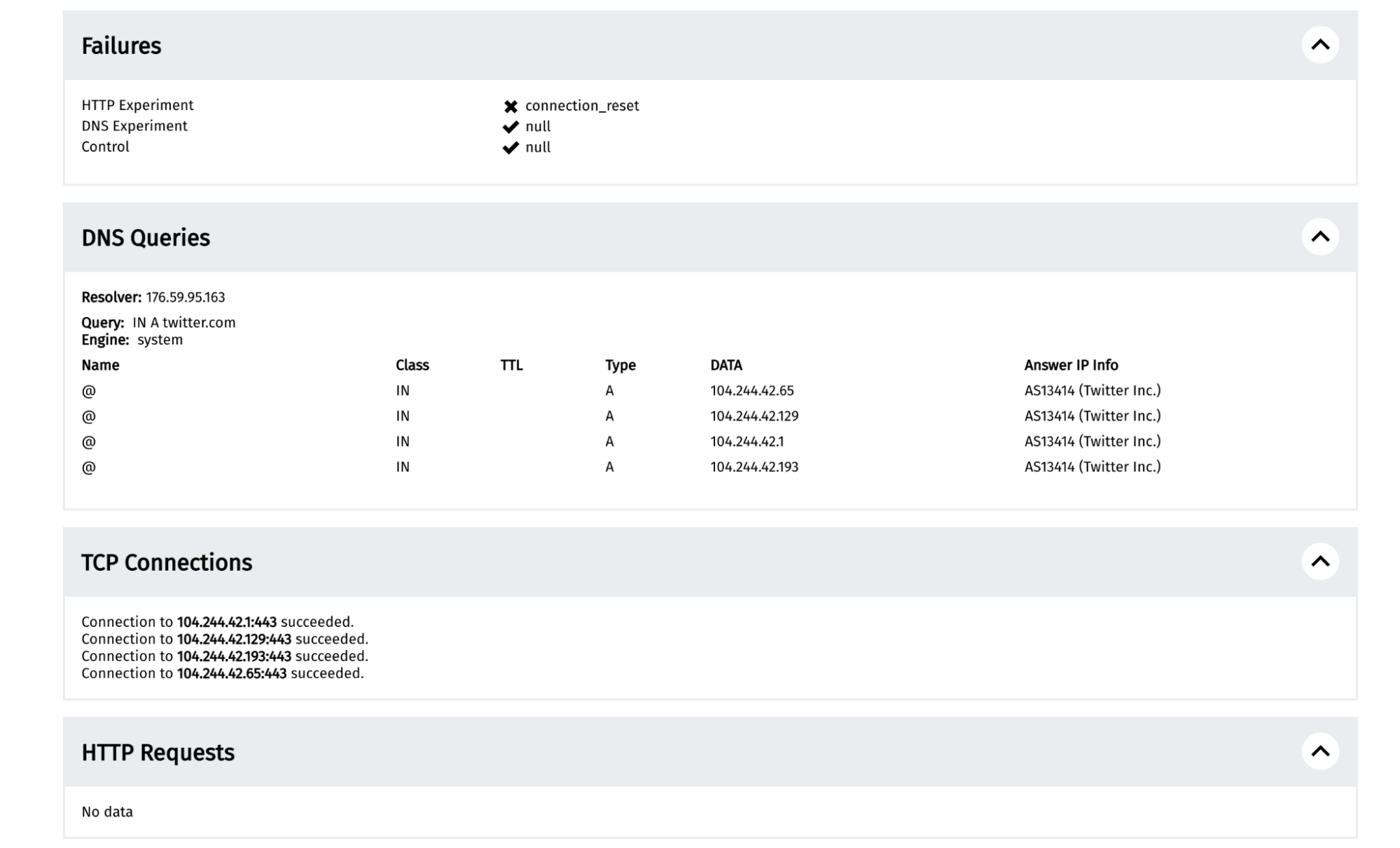Click the connection_reset failure text
Screen dimensions: 1400x848
coord(582,106)
